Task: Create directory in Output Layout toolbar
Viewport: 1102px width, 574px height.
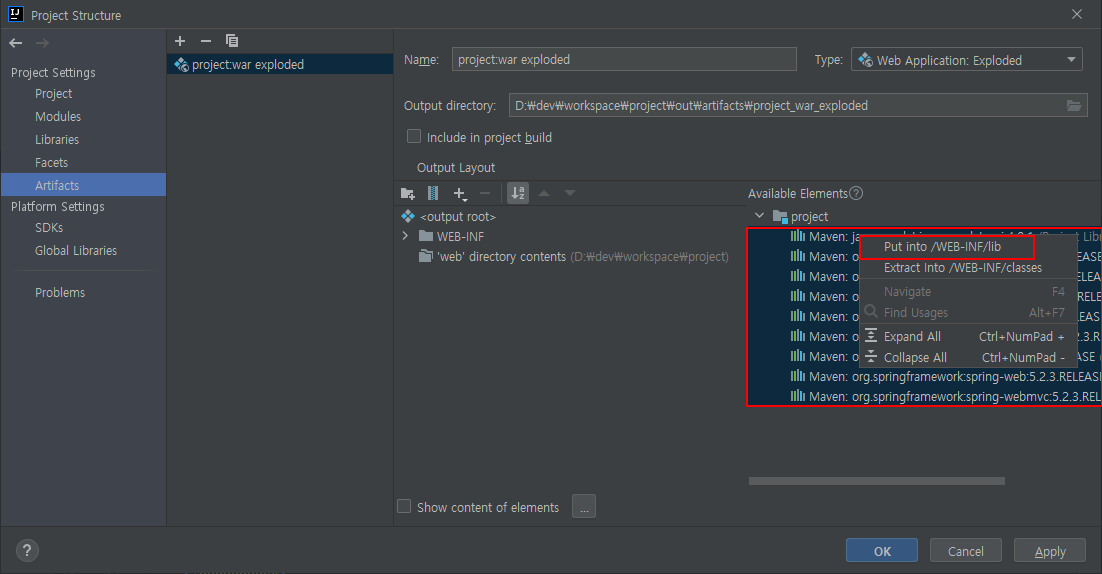Action: pos(408,193)
